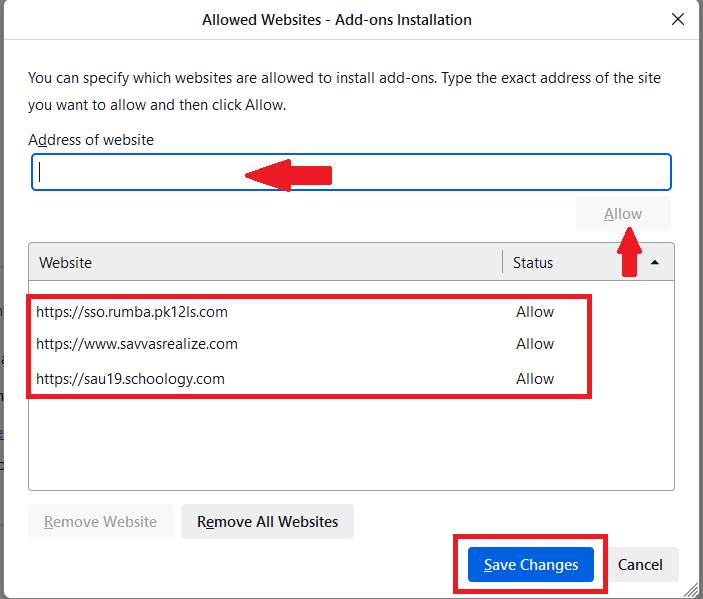This screenshot has height=599, width=703.
Task: Select https://www.savvasrealize.com row
Action: [352, 344]
